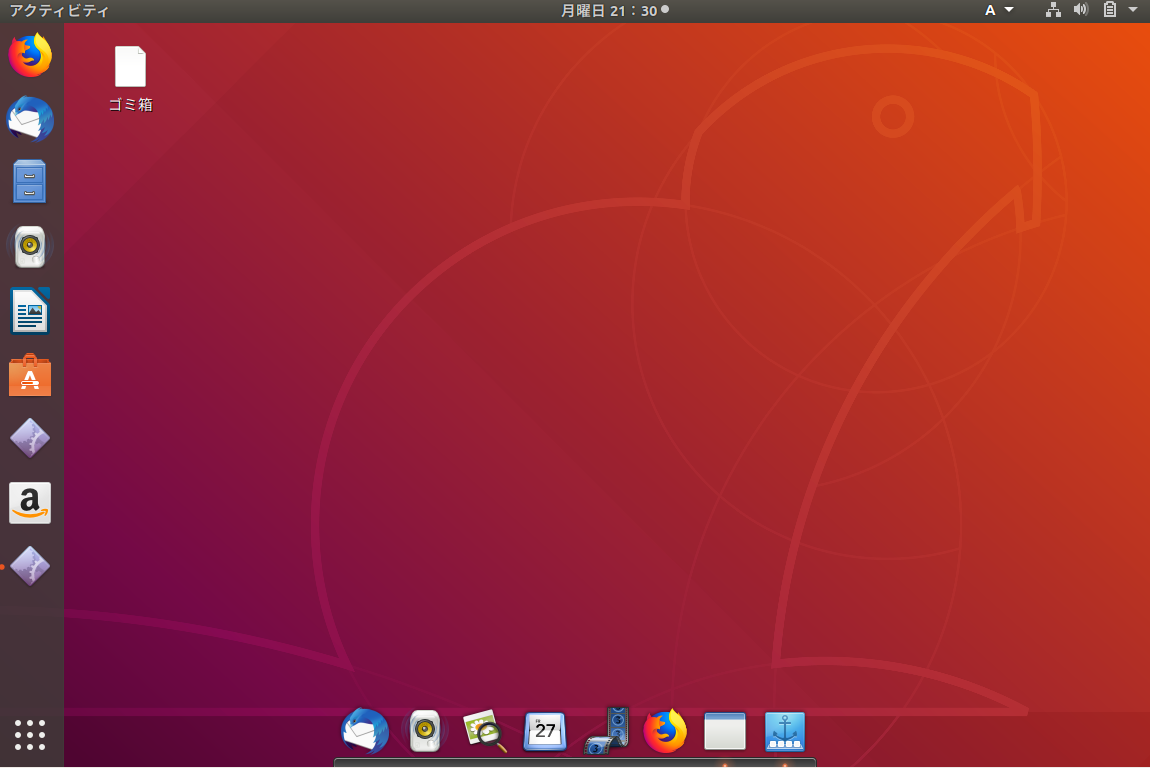The height and width of the screenshot is (768, 1150).
Task: Click the wired network status icon
Action: [x=1053, y=11]
